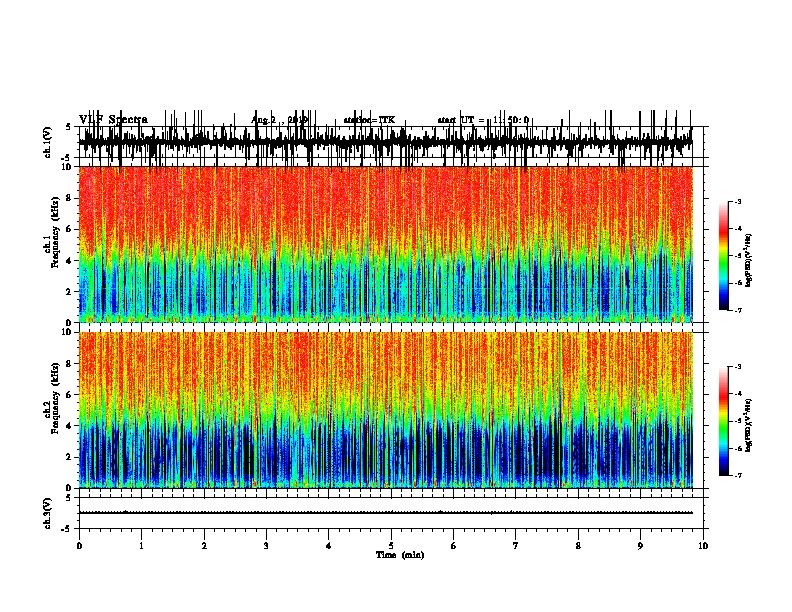Click the '-5' label on the ch.2 color bar
The width and height of the screenshot is (792, 612).
point(738,421)
